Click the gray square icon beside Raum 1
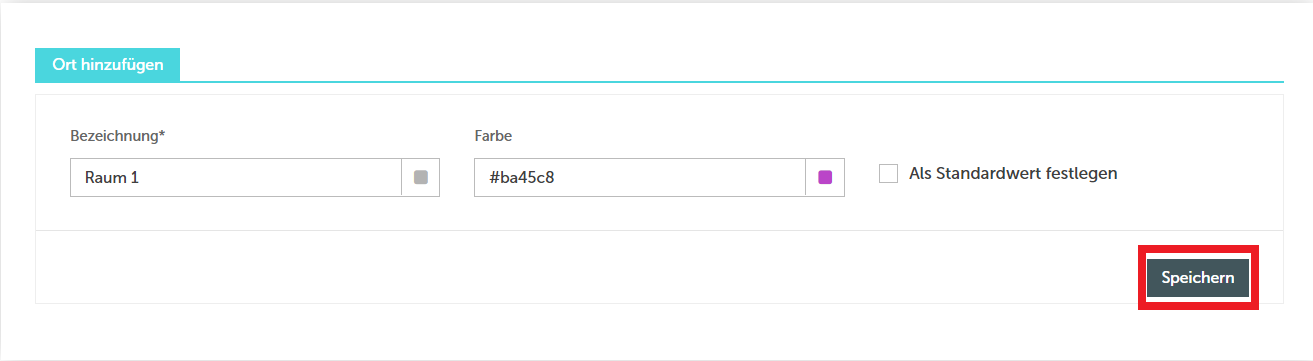 coord(421,177)
